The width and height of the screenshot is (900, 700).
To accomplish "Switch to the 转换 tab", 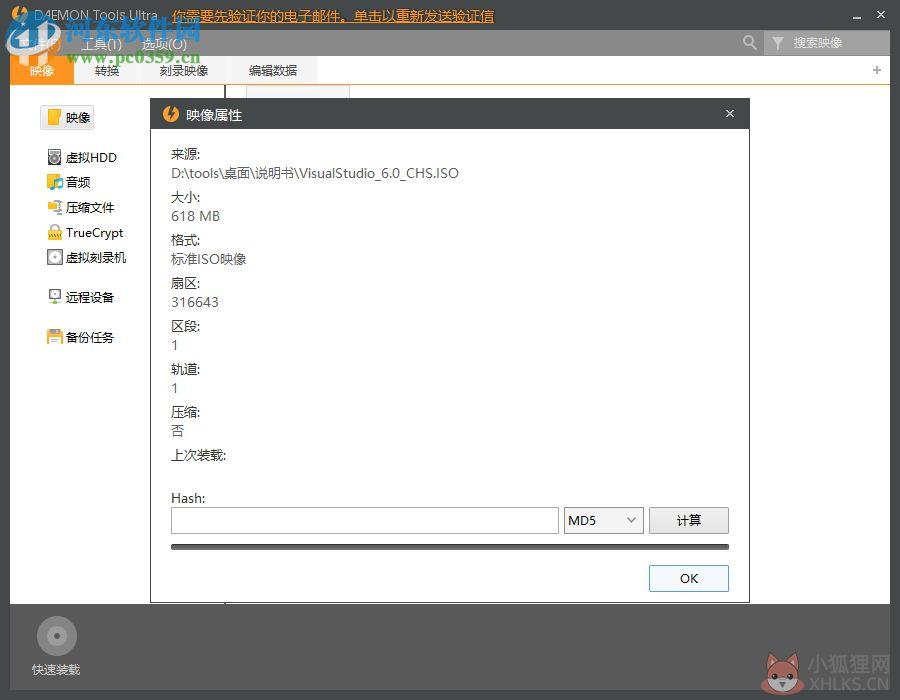I will 107,71.
